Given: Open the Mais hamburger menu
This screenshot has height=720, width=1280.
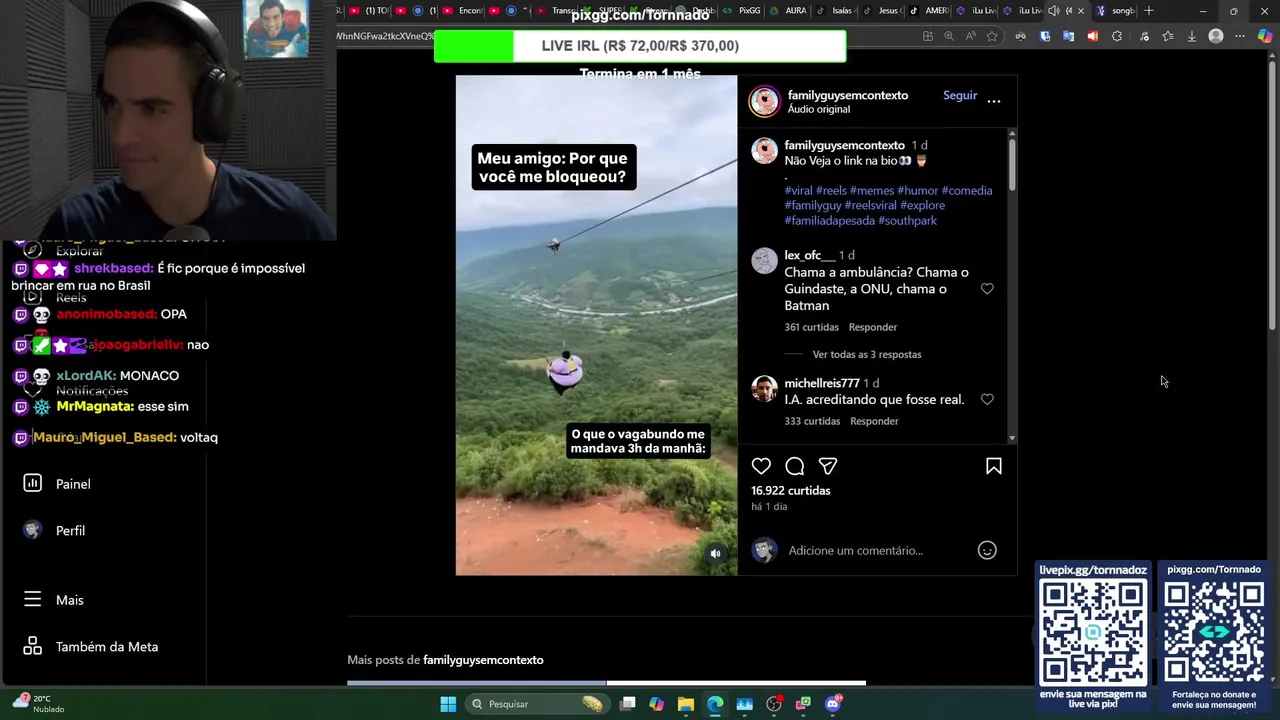Looking at the screenshot, I should pyautogui.click(x=55, y=600).
